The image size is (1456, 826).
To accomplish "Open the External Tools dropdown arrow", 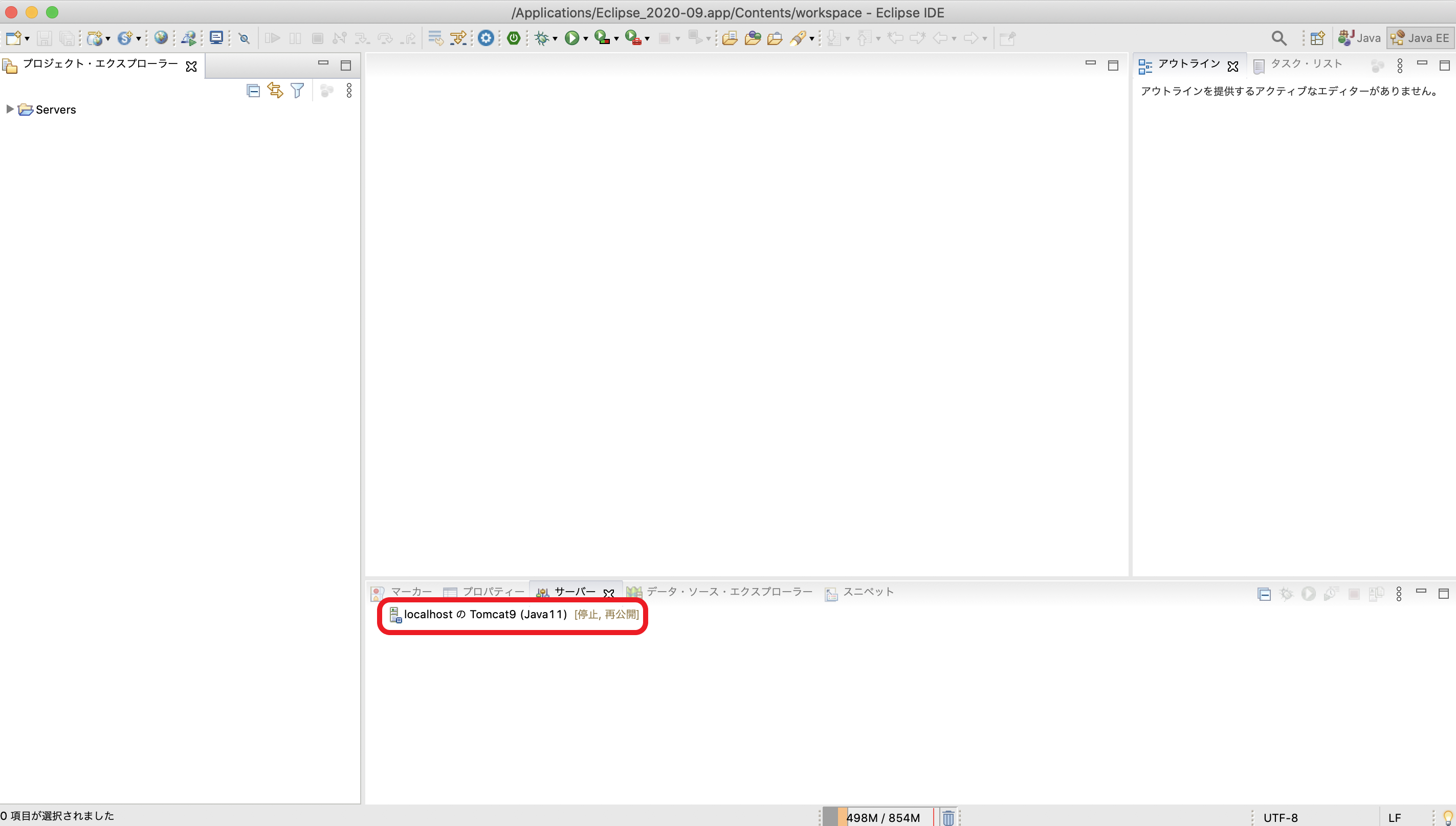I will click(x=647, y=38).
